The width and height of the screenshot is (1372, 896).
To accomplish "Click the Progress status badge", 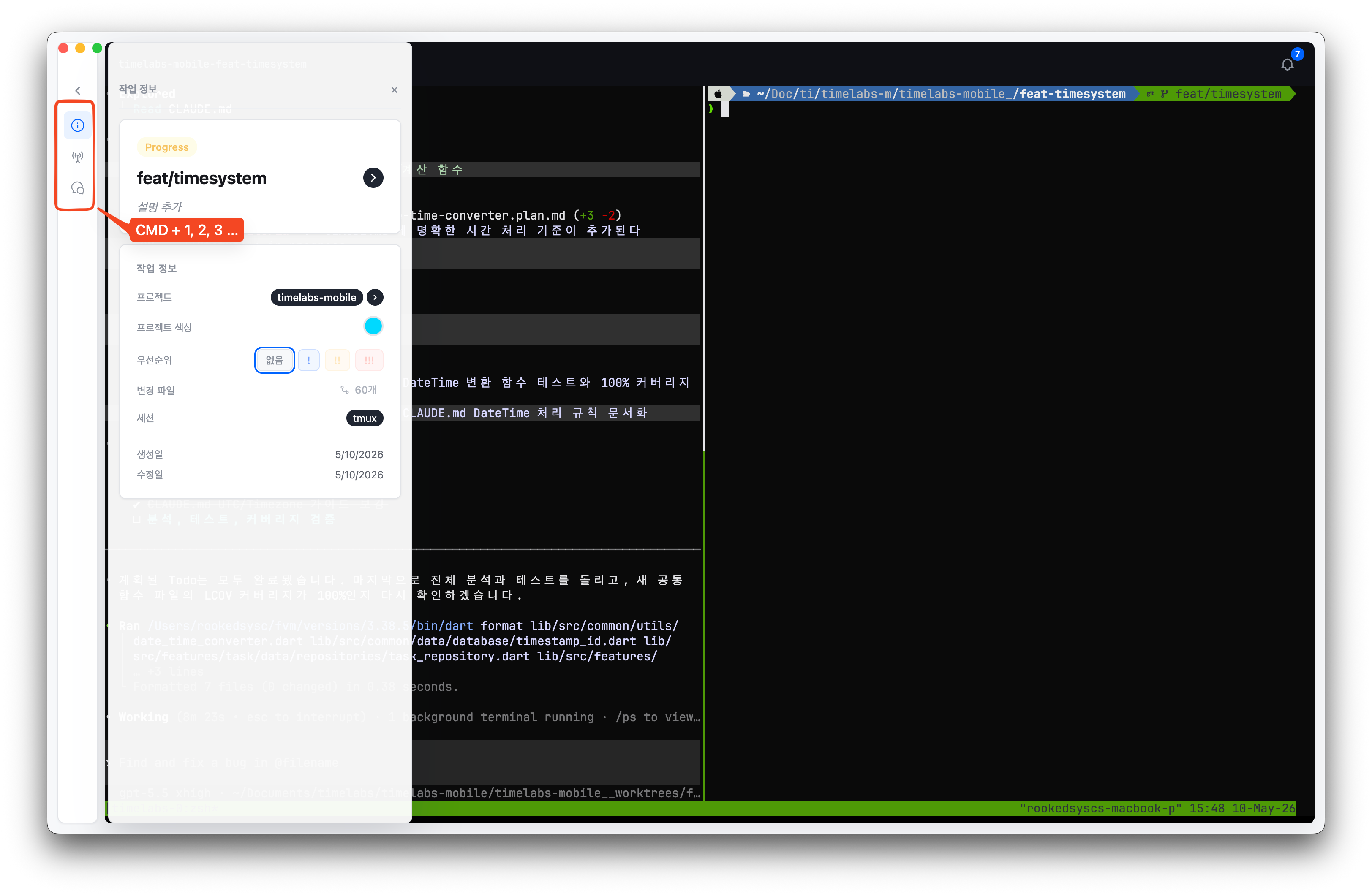I will click(166, 147).
